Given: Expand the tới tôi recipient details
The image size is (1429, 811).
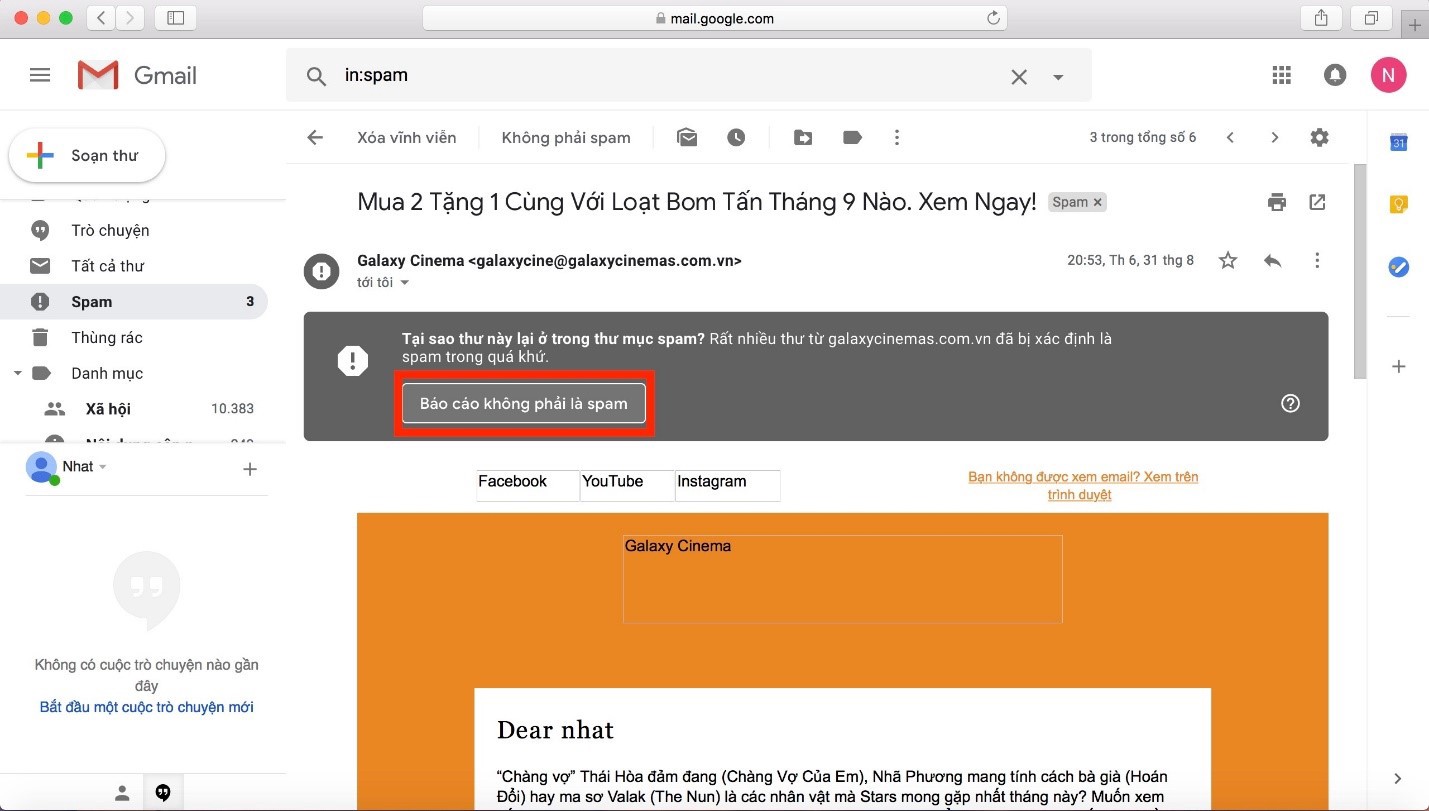Looking at the screenshot, I should coord(405,283).
